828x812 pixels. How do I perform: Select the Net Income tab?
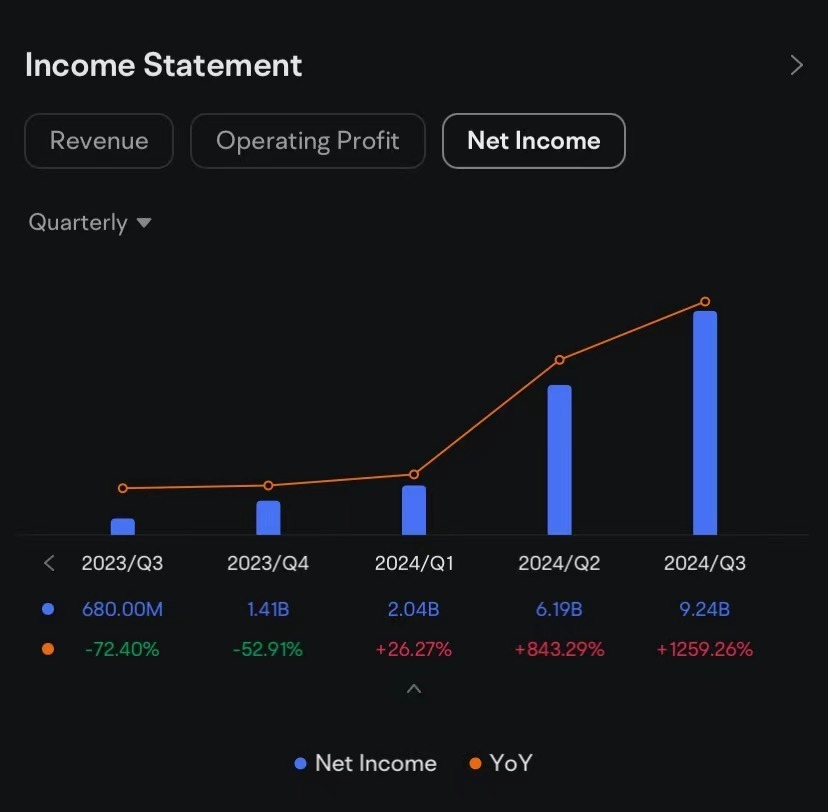tap(533, 141)
